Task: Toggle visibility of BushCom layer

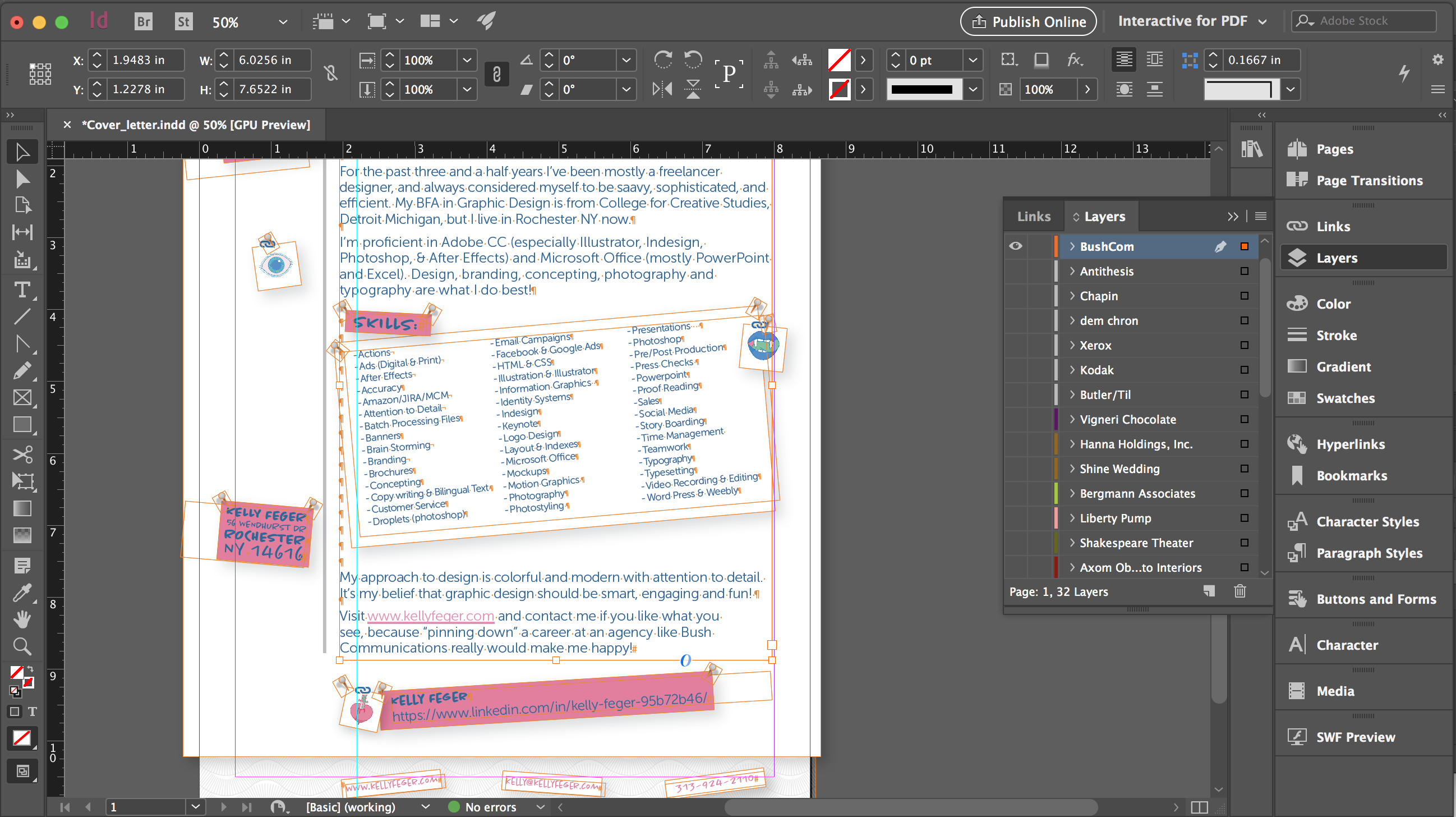Action: [1018, 246]
